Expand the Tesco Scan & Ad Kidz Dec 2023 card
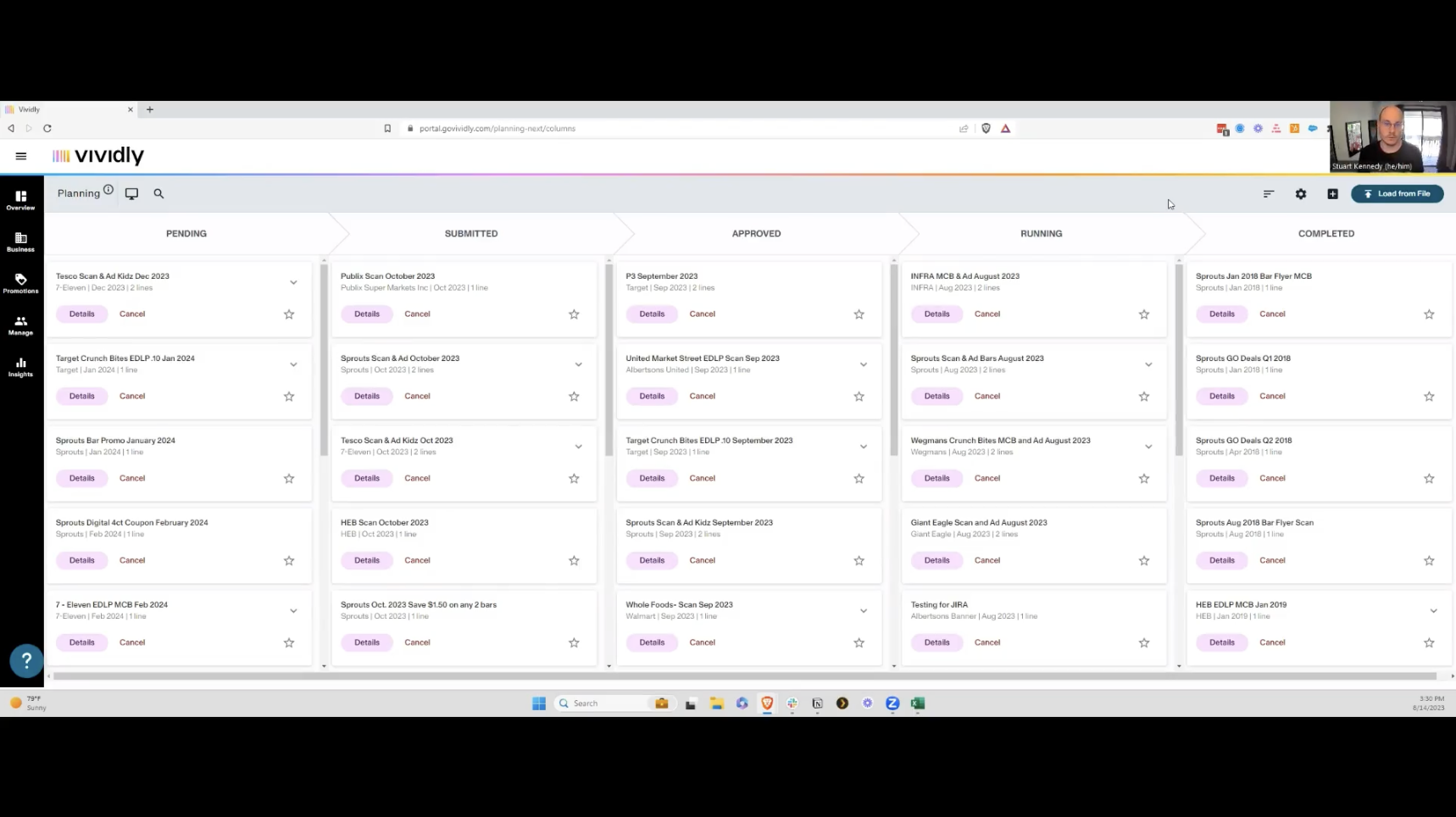 [293, 282]
